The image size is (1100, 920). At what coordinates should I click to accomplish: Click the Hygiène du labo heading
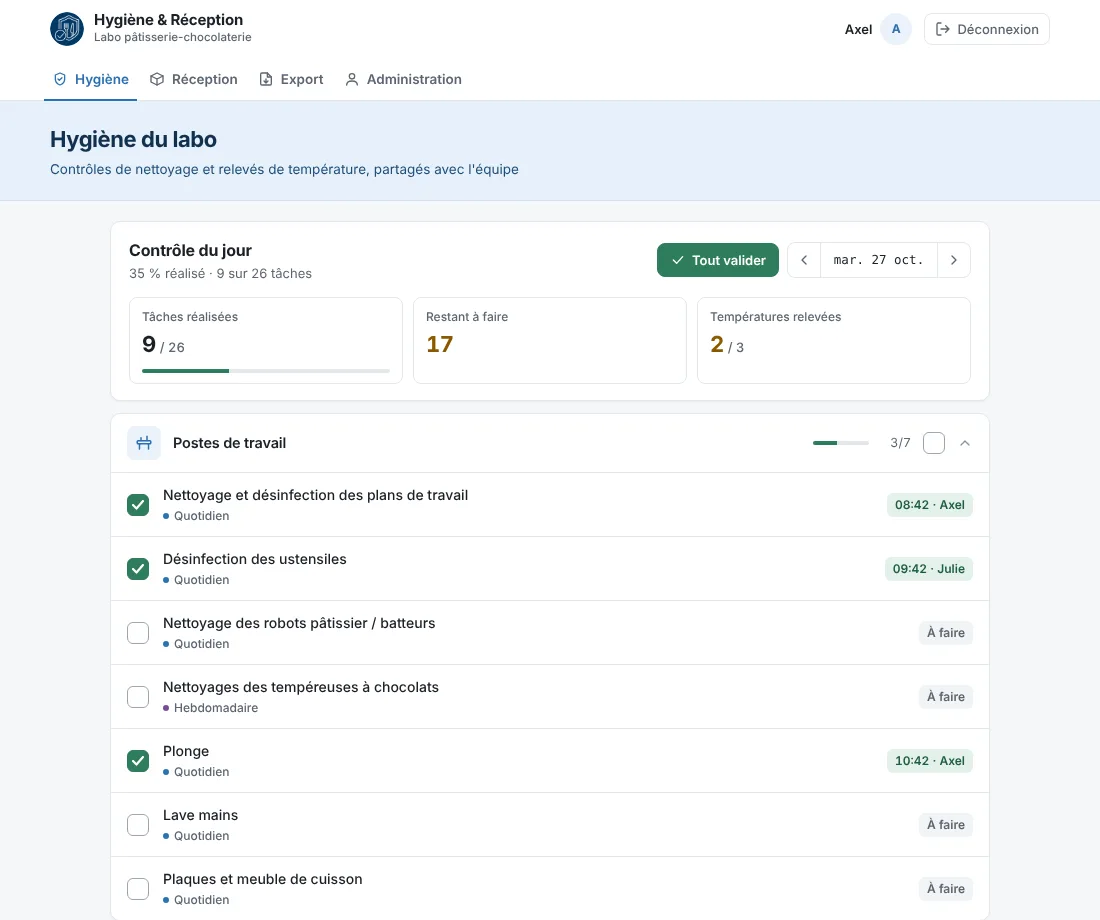pos(133,140)
